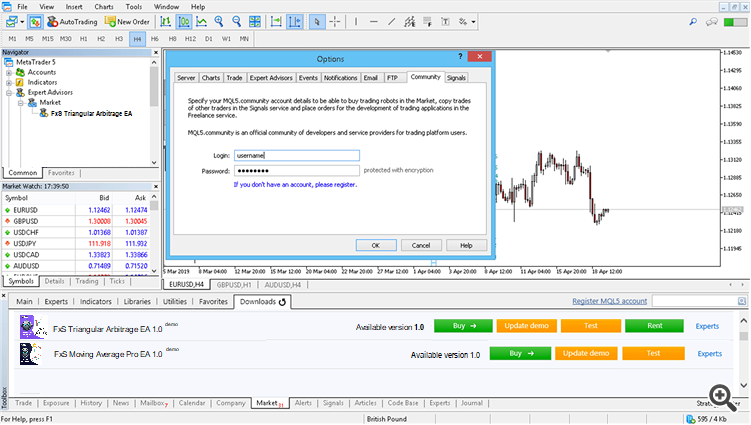Switch chart to line chart type
This screenshot has height=425, width=751.
tap(202, 22)
